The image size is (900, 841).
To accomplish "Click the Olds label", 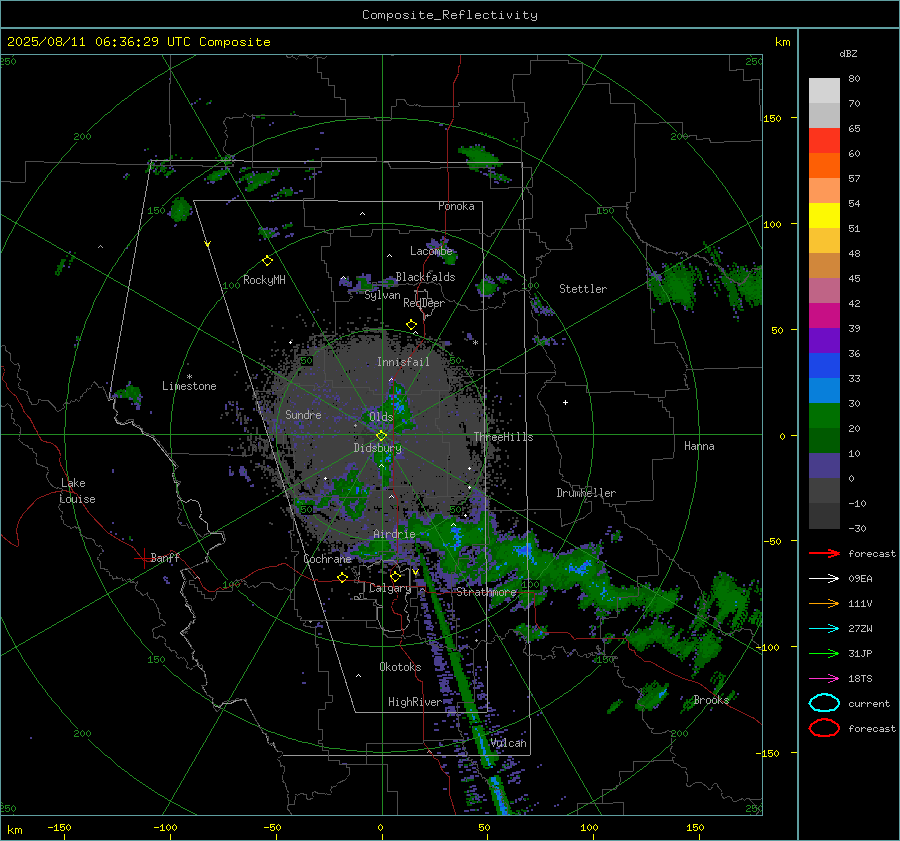I will tap(381, 417).
